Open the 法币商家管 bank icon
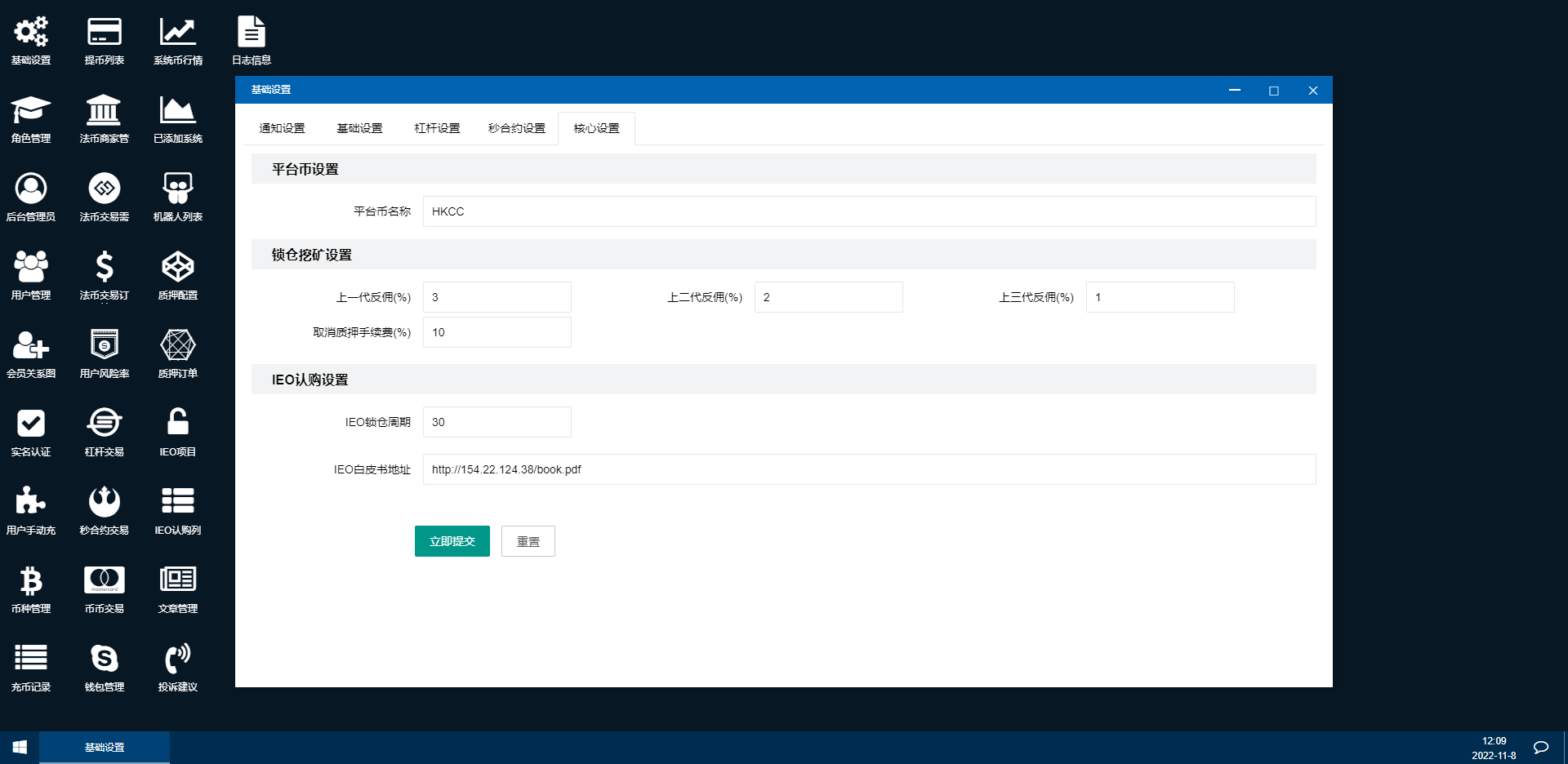The height and width of the screenshot is (764, 1568). (x=105, y=110)
